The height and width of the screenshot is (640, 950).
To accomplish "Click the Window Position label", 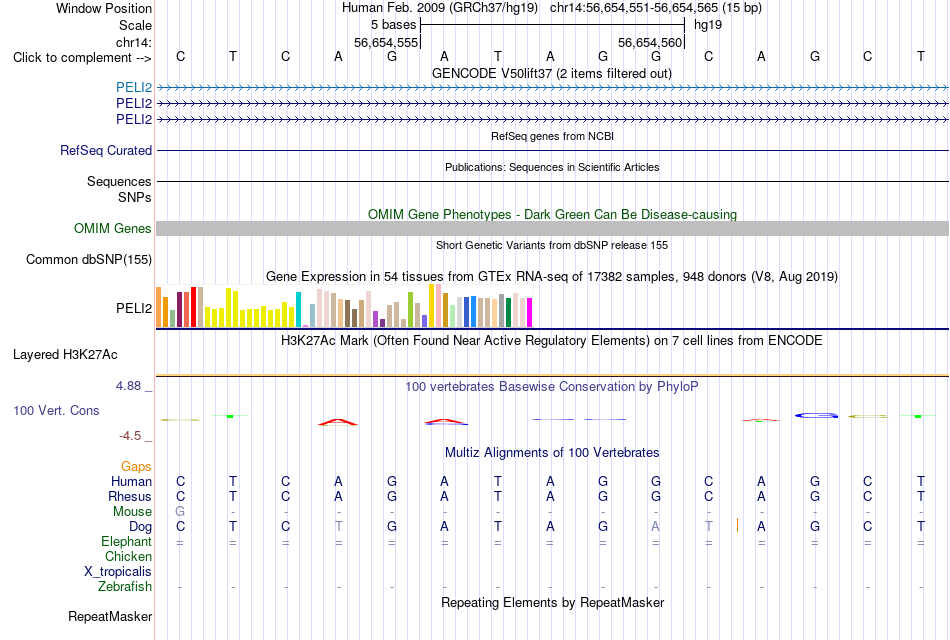I will (x=104, y=8).
